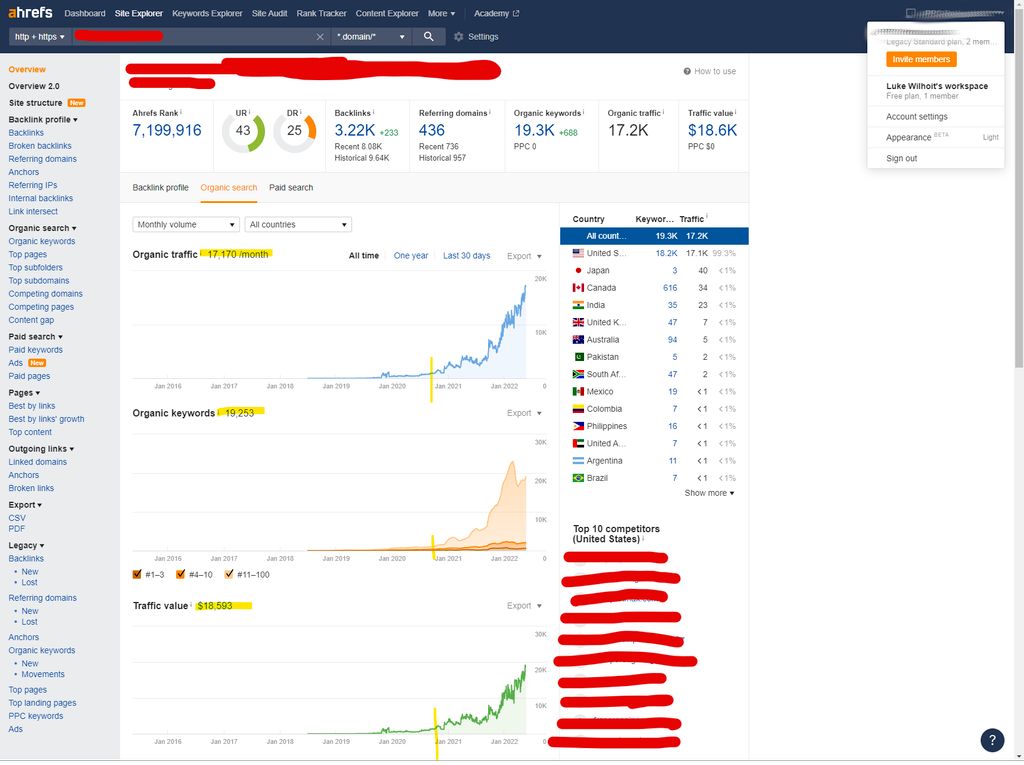The image size is (1024, 765).
Task: Click the Pakistan flag icon
Action: 578,357
